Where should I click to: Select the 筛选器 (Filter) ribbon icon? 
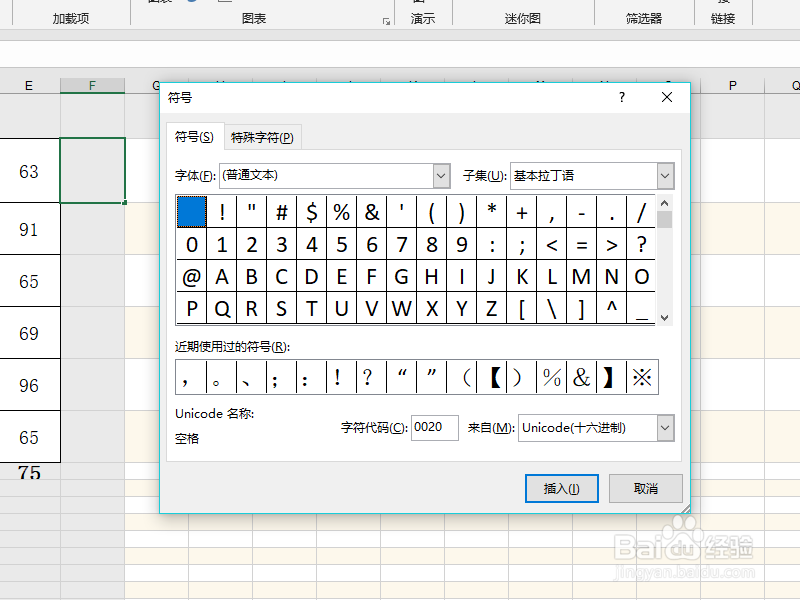click(x=643, y=17)
